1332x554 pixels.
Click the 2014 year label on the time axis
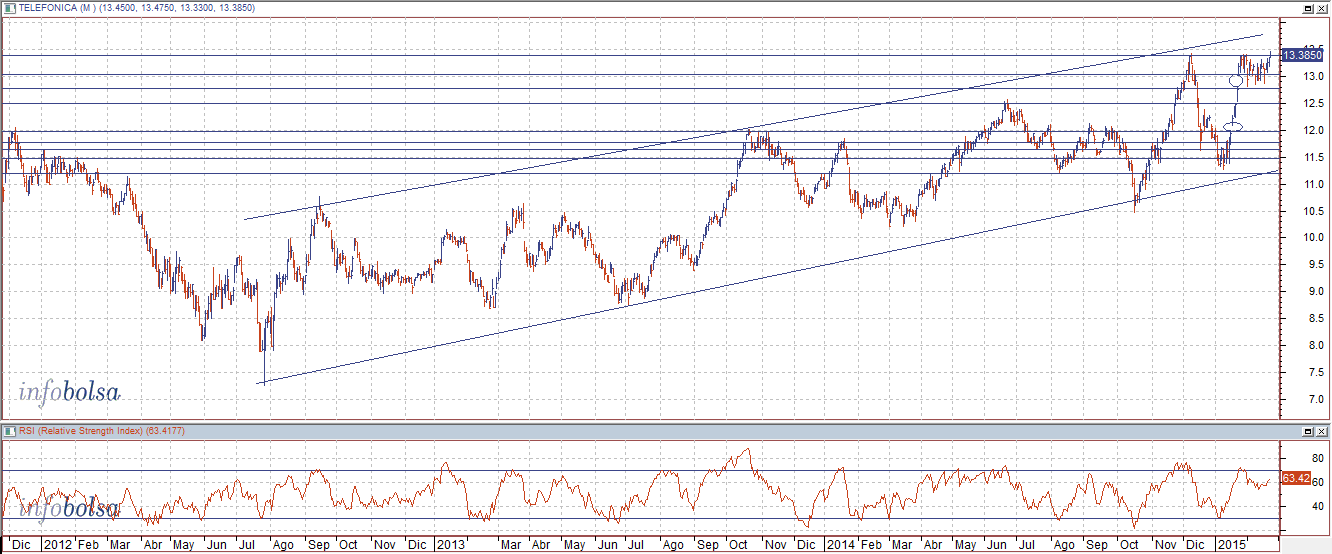click(x=840, y=545)
